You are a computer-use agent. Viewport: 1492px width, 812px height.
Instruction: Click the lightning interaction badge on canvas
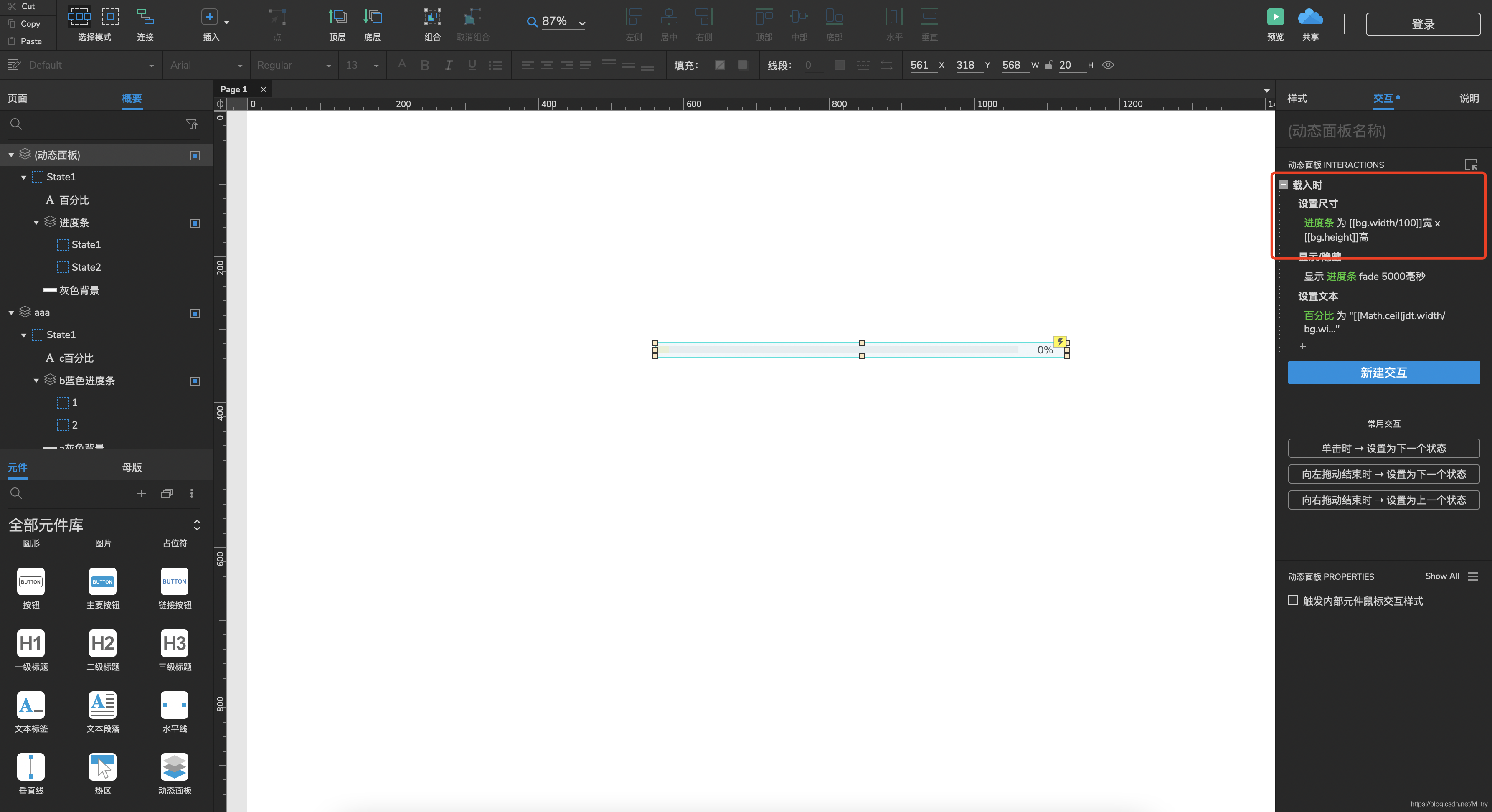click(1060, 342)
